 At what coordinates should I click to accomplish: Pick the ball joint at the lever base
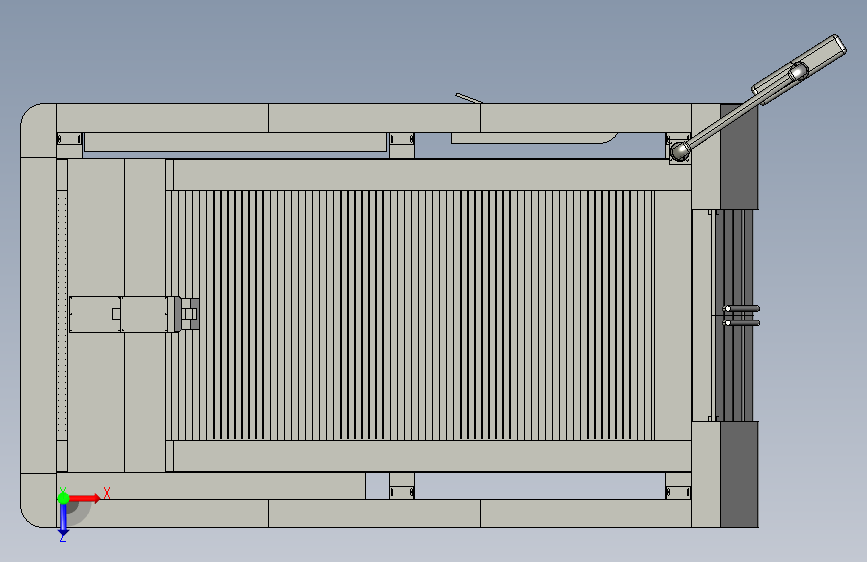coord(679,151)
